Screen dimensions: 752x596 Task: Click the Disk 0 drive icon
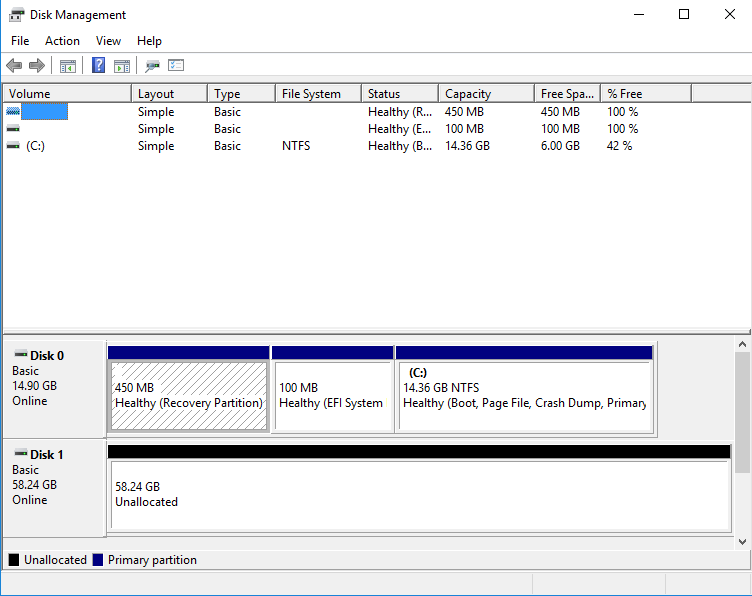(x=21, y=354)
